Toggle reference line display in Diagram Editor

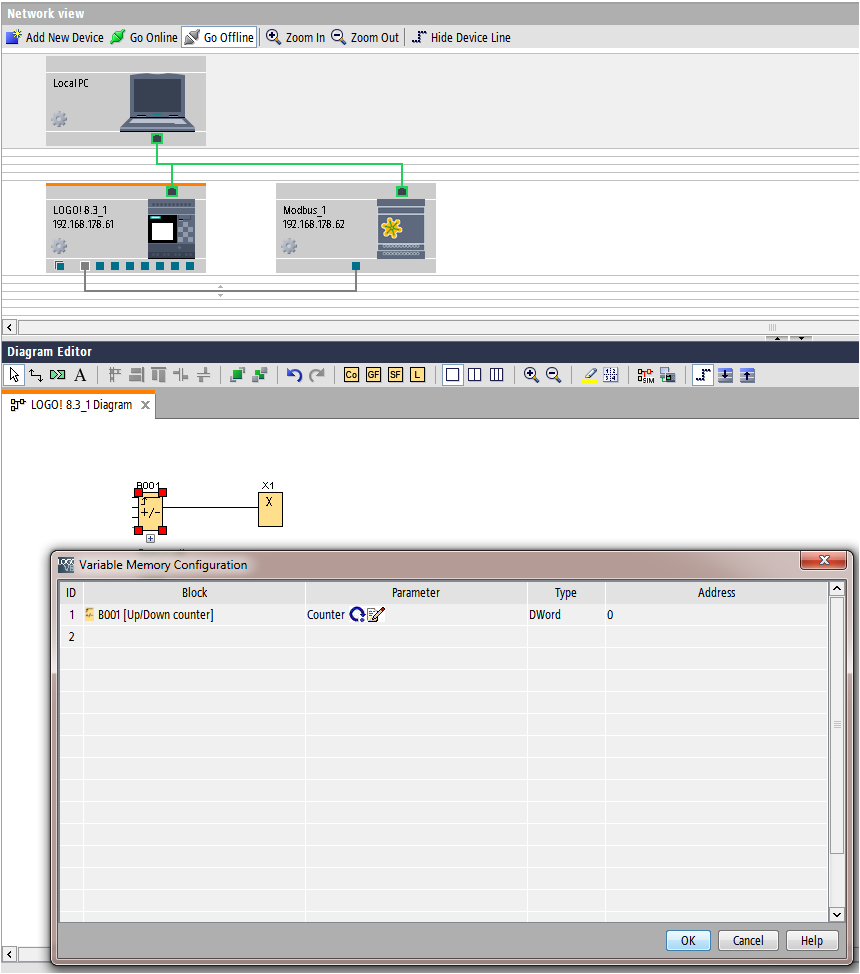pos(703,375)
